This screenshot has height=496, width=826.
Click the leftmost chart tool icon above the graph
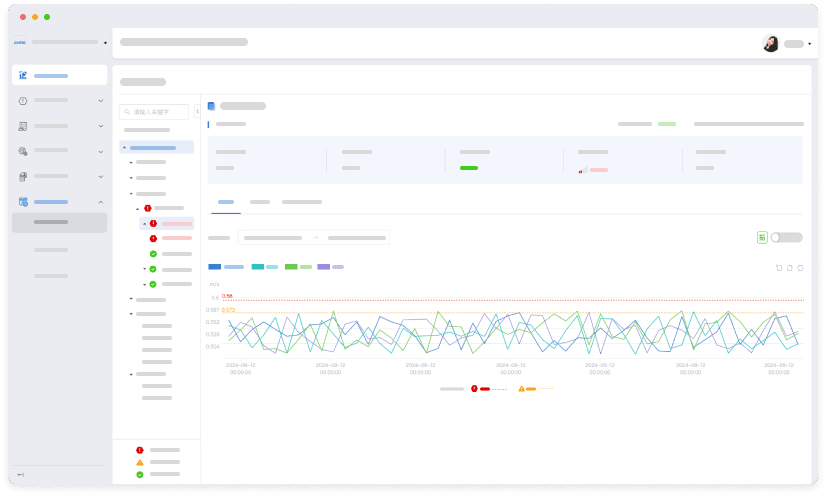(x=779, y=268)
